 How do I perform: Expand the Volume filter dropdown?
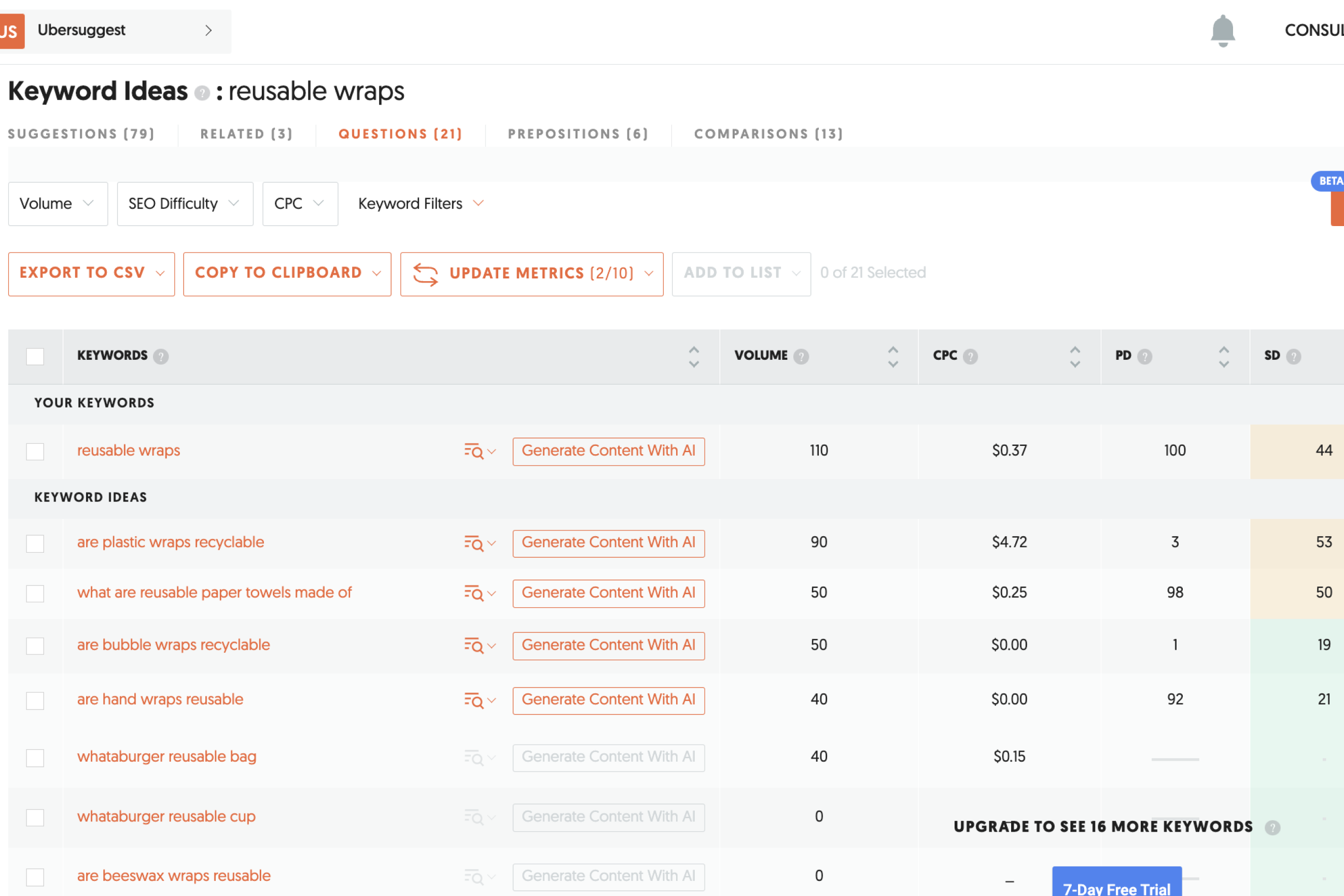[57, 204]
